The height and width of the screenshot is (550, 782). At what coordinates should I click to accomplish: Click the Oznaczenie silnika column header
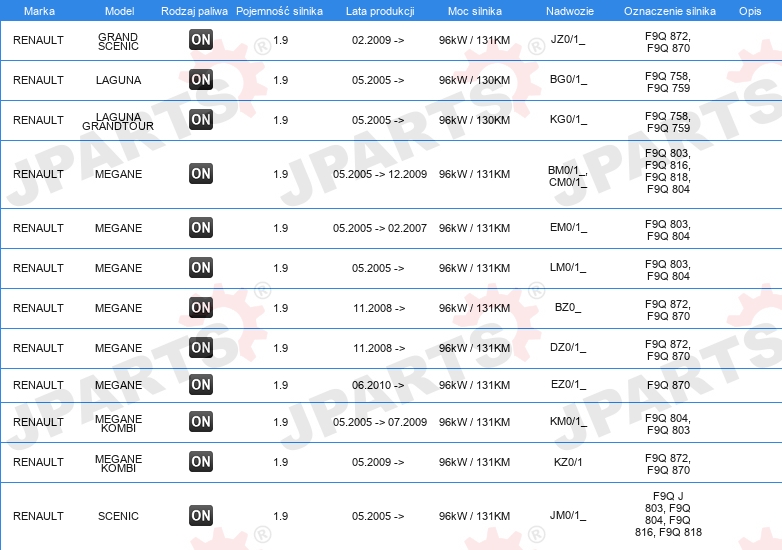(x=670, y=11)
